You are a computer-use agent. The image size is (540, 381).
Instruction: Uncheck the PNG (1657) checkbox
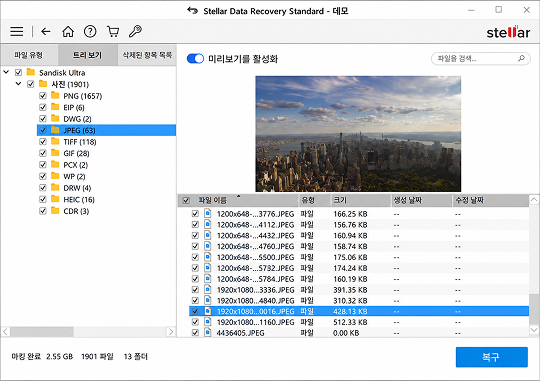(x=43, y=95)
